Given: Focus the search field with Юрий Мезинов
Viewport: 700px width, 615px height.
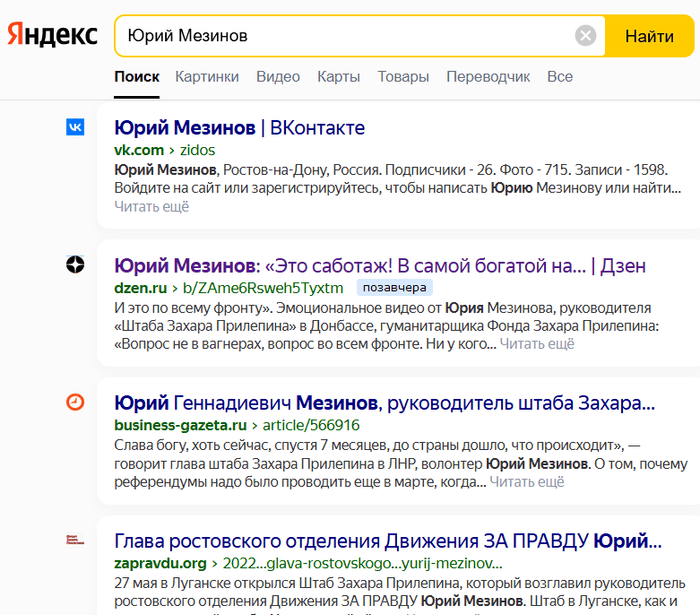Looking at the screenshot, I should 344,36.
